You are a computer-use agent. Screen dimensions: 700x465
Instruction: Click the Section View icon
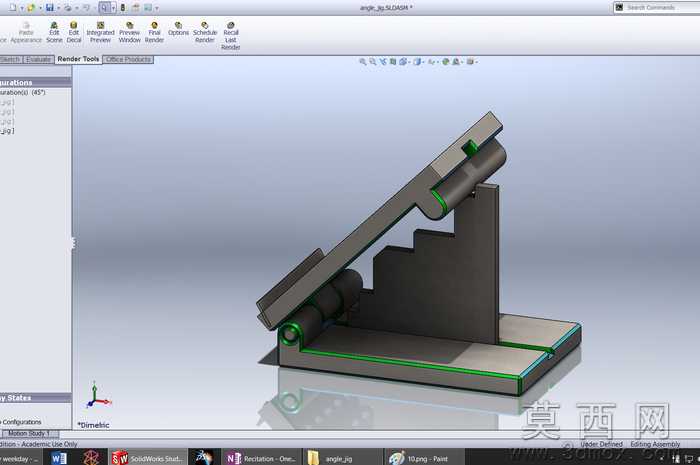pos(393,62)
